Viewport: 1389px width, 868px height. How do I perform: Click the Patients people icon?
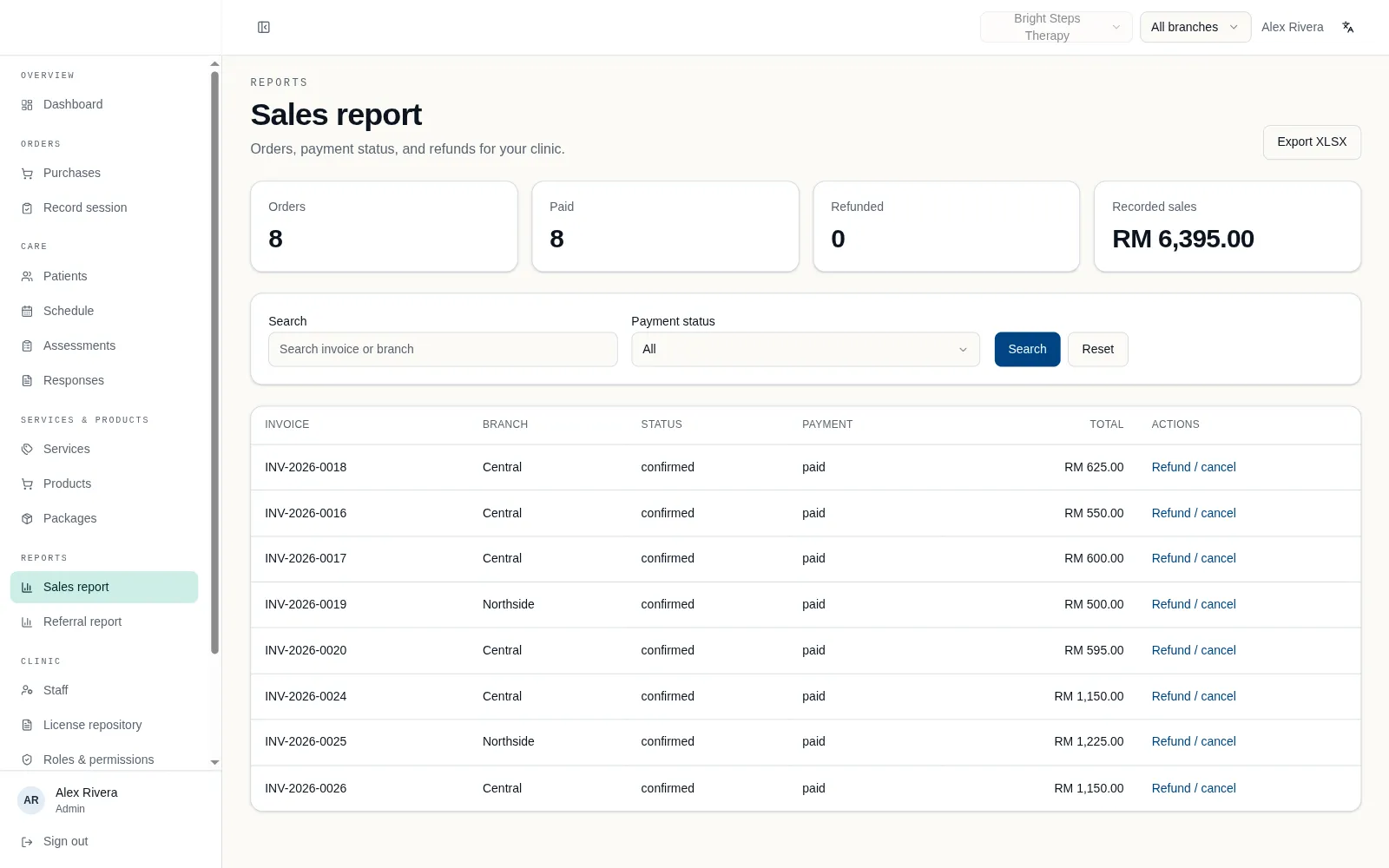(x=27, y=277)
